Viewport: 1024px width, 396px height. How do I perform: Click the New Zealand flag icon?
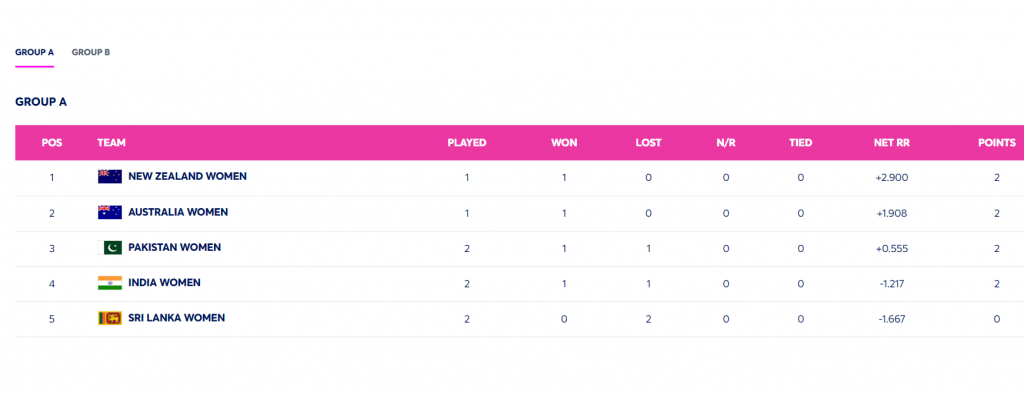pyautogui.click(x=110, y=177)
